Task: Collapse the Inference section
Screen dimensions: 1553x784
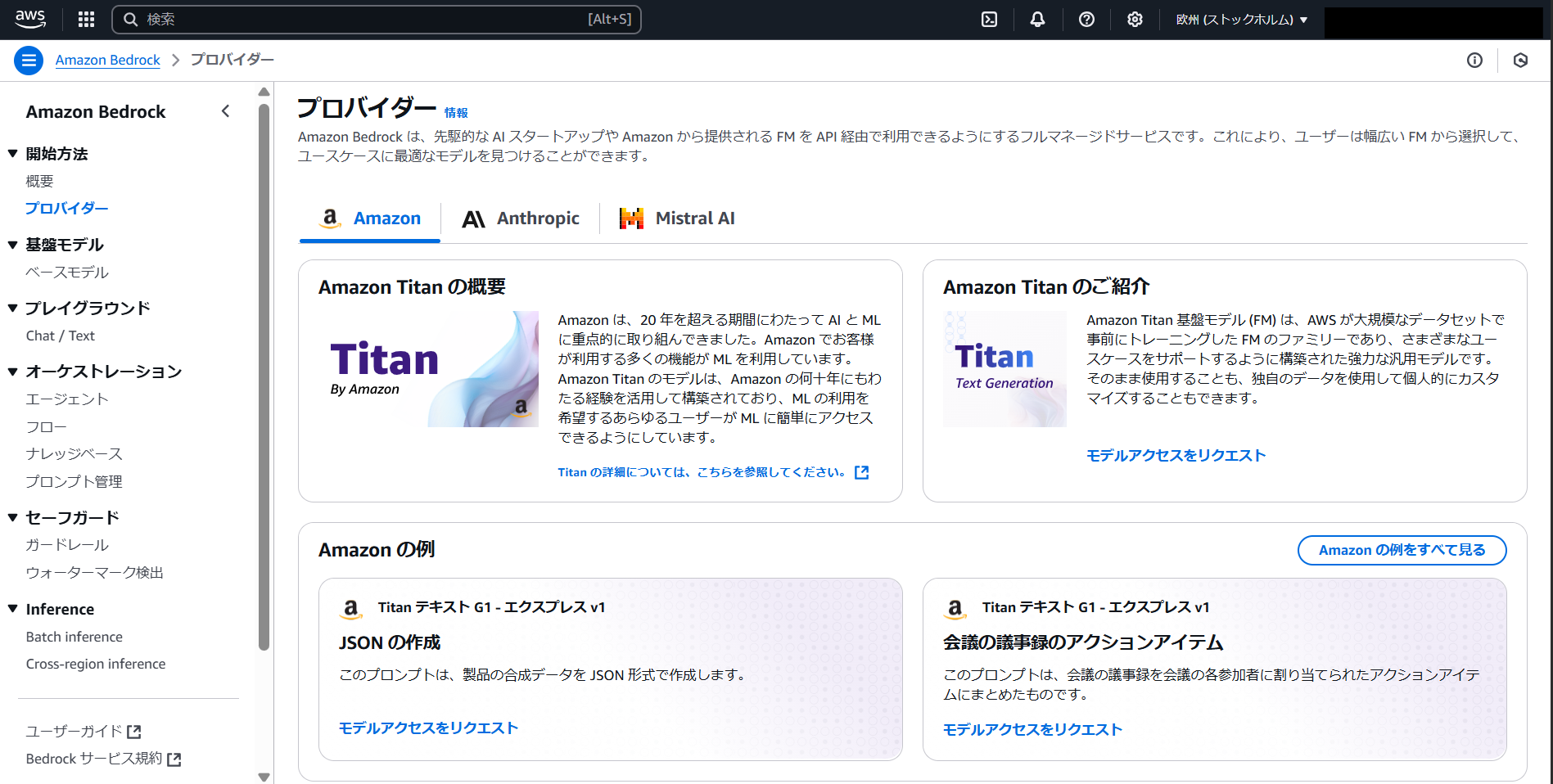Action: point(13,609)
